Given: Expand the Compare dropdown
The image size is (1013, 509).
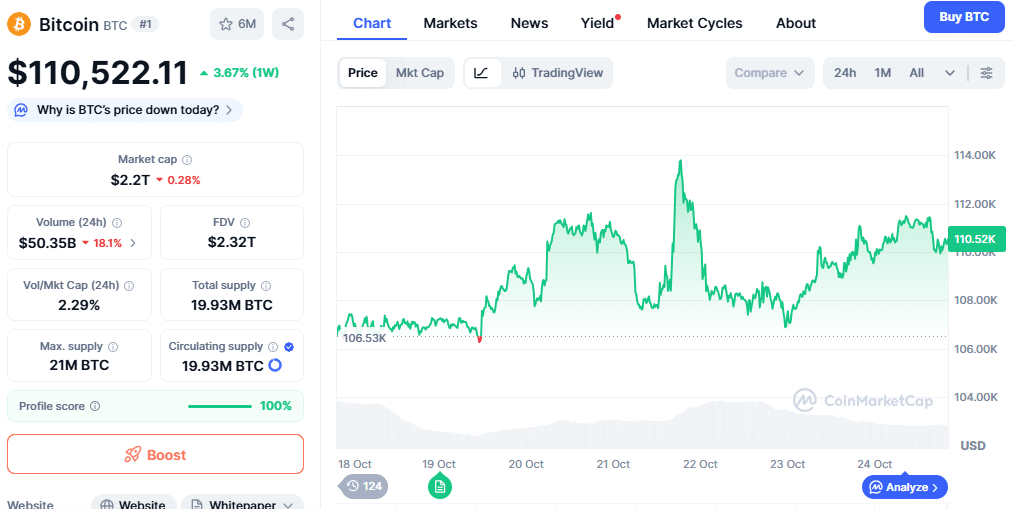Looking at the screenshot, I should pyautogui.click(x=769, y=73).
